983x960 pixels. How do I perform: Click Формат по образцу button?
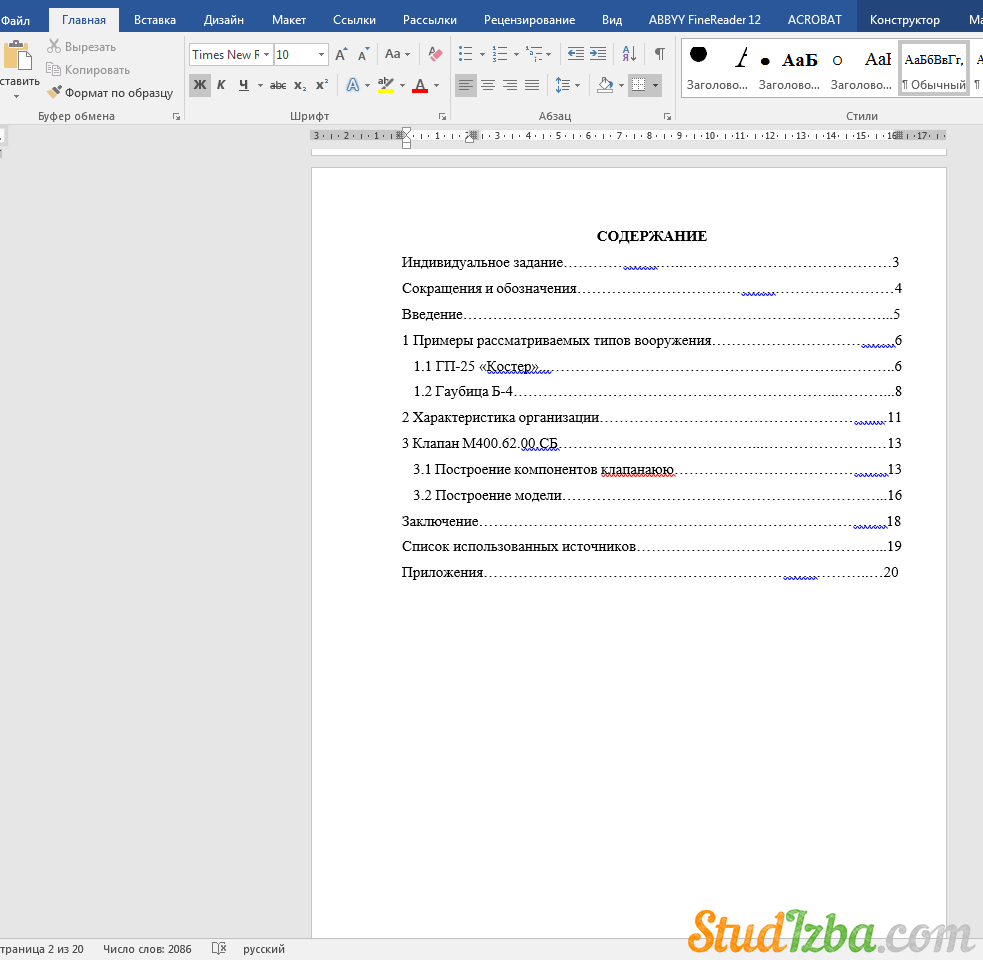(110, 93)
